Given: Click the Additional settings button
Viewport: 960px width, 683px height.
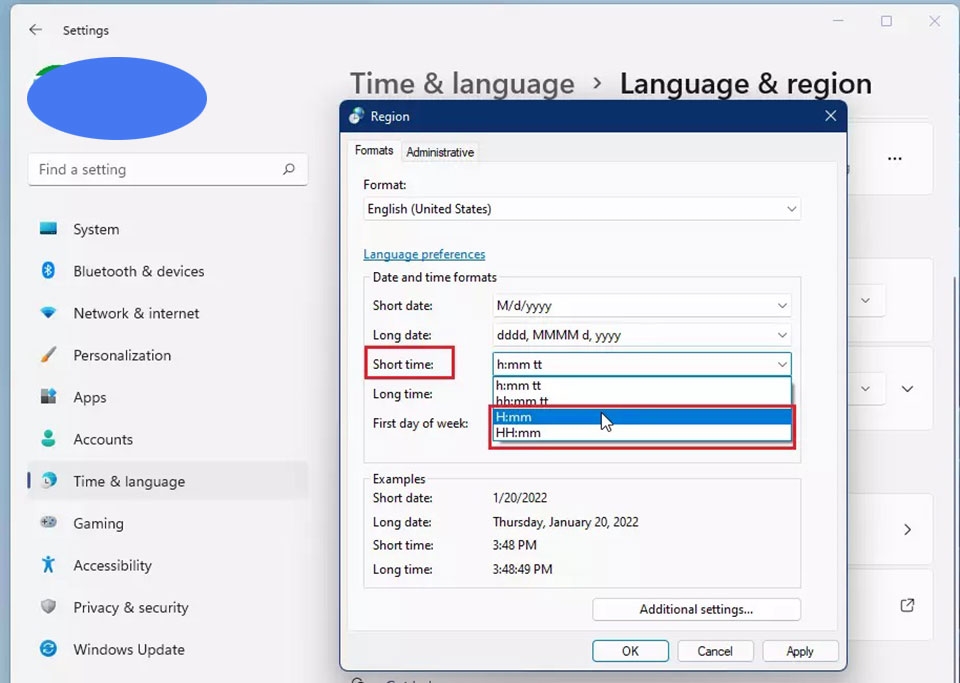Looking at the screenshot, I should [x=696, y=609].
